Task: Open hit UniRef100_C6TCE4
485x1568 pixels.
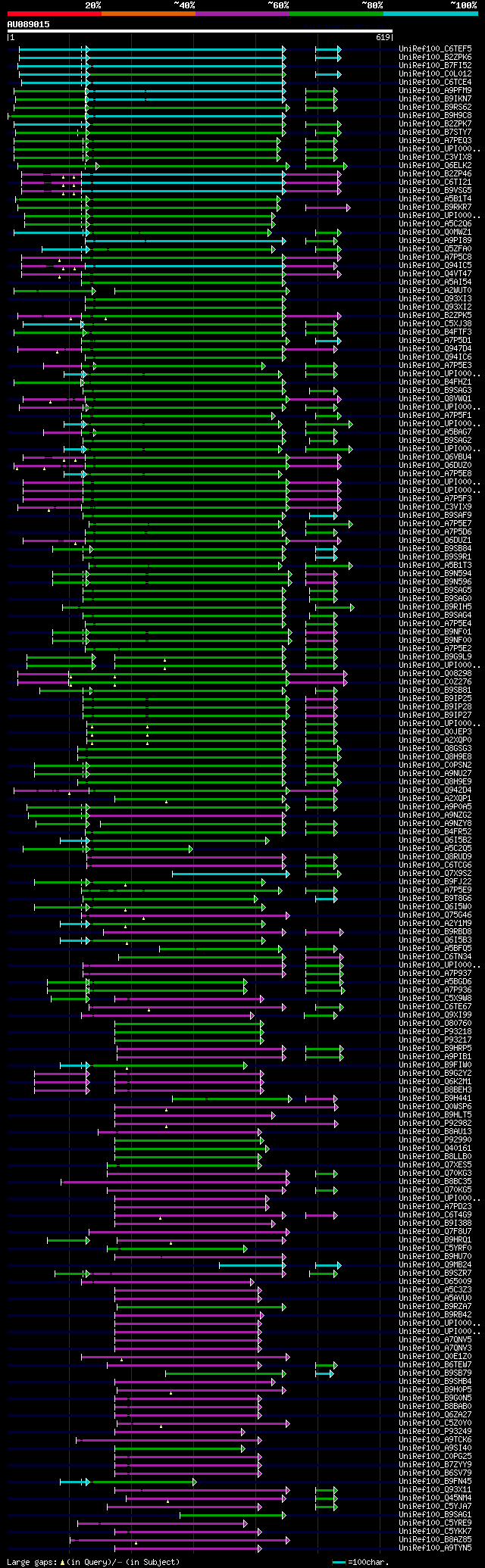Action: pyautogui.click(x=435, y=82)
